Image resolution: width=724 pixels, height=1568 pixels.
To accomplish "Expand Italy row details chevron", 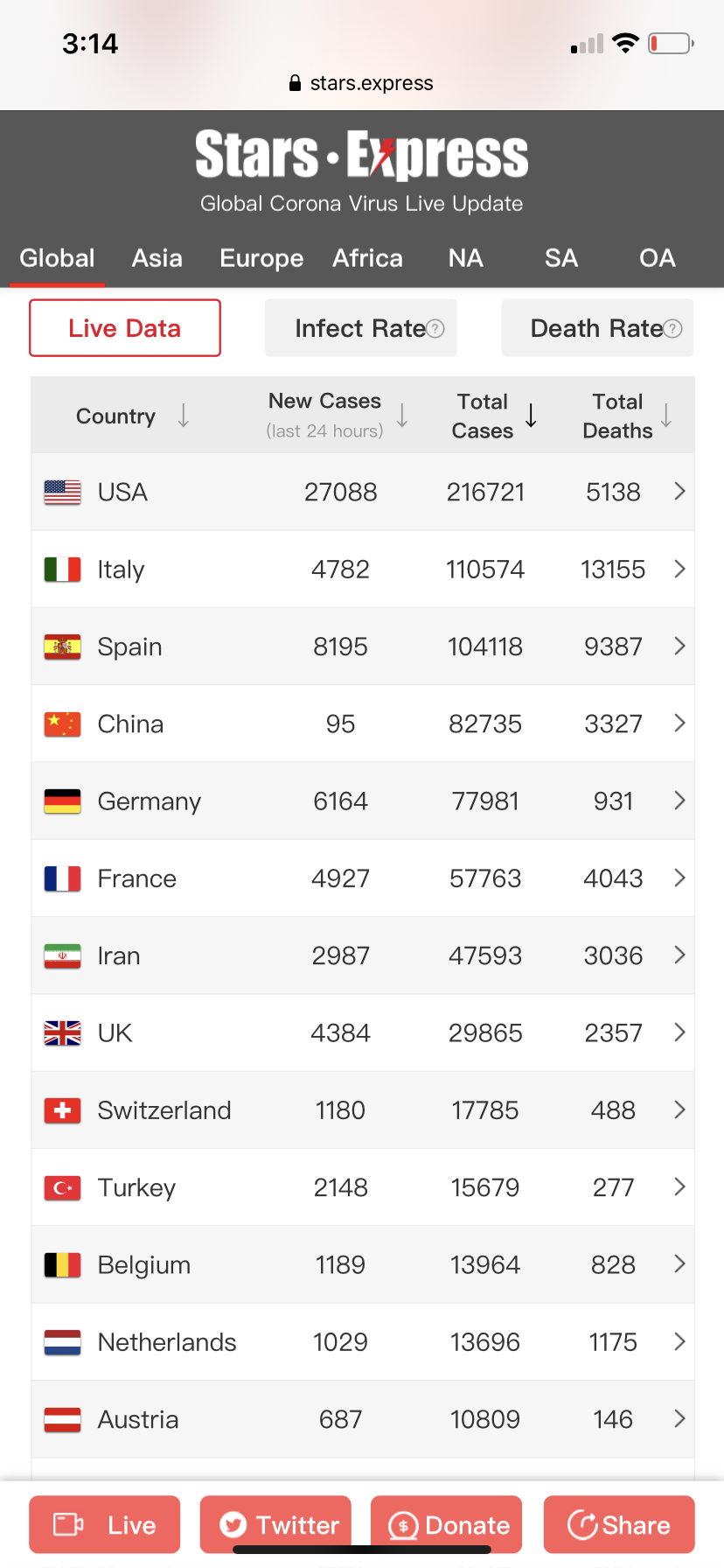I will 679,570.
